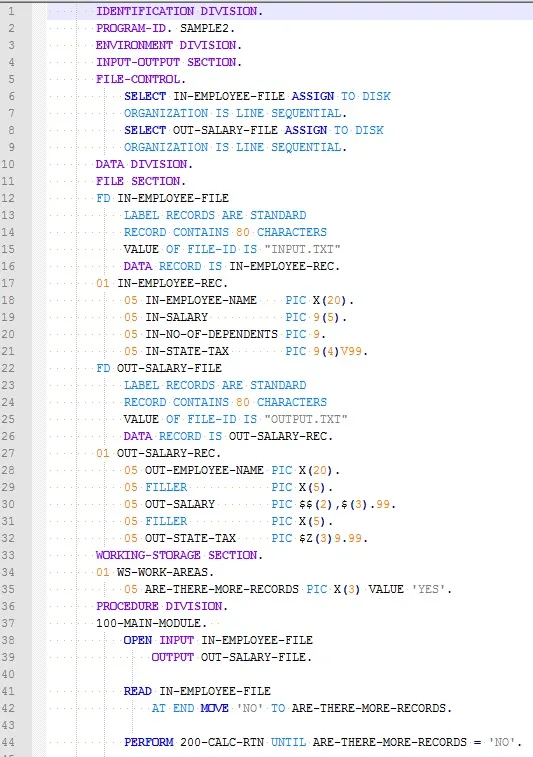Click 'INPUT-OUTPUT SECTION.' line
Image resolution: width=533 pixels, height=757 pixels.
coord(168,62)
